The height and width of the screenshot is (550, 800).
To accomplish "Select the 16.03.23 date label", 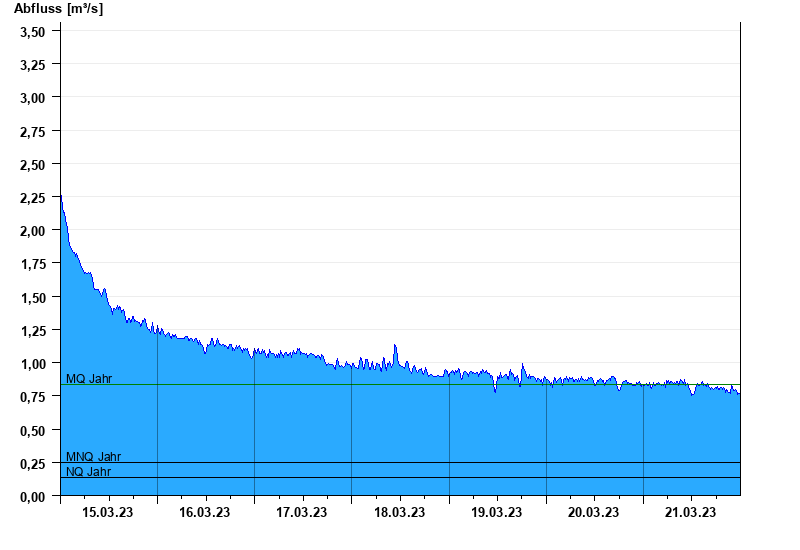I will pos(204,513).
